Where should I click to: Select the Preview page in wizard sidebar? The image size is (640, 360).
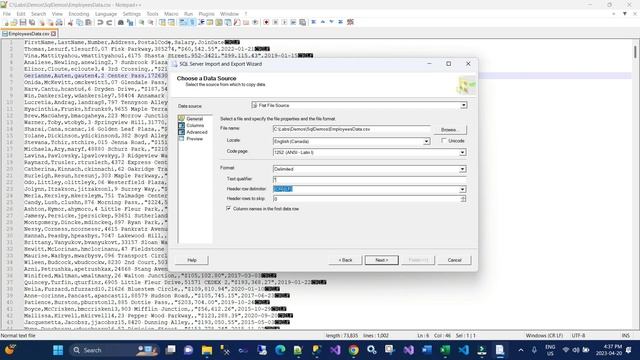[x=195, y=139]
